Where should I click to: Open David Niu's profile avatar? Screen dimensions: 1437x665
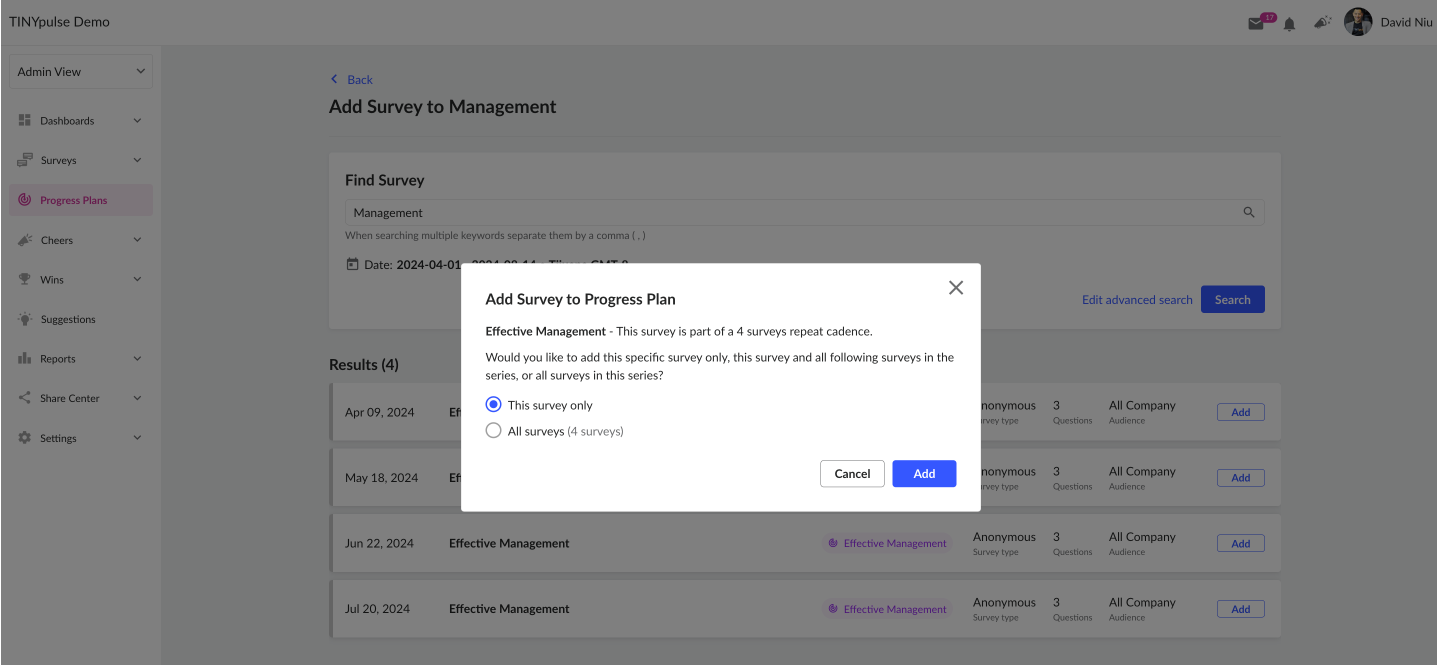click(x=1358, y=22)
